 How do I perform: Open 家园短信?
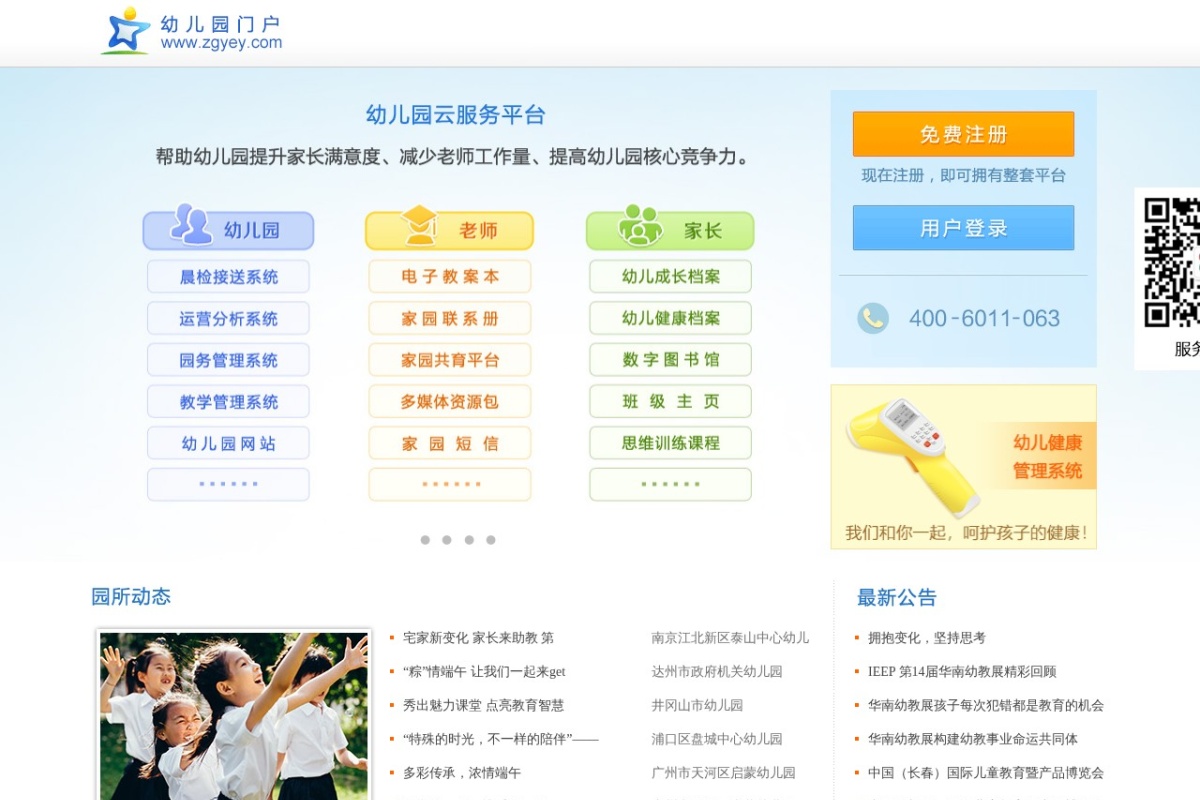click(x=450, y=443)
